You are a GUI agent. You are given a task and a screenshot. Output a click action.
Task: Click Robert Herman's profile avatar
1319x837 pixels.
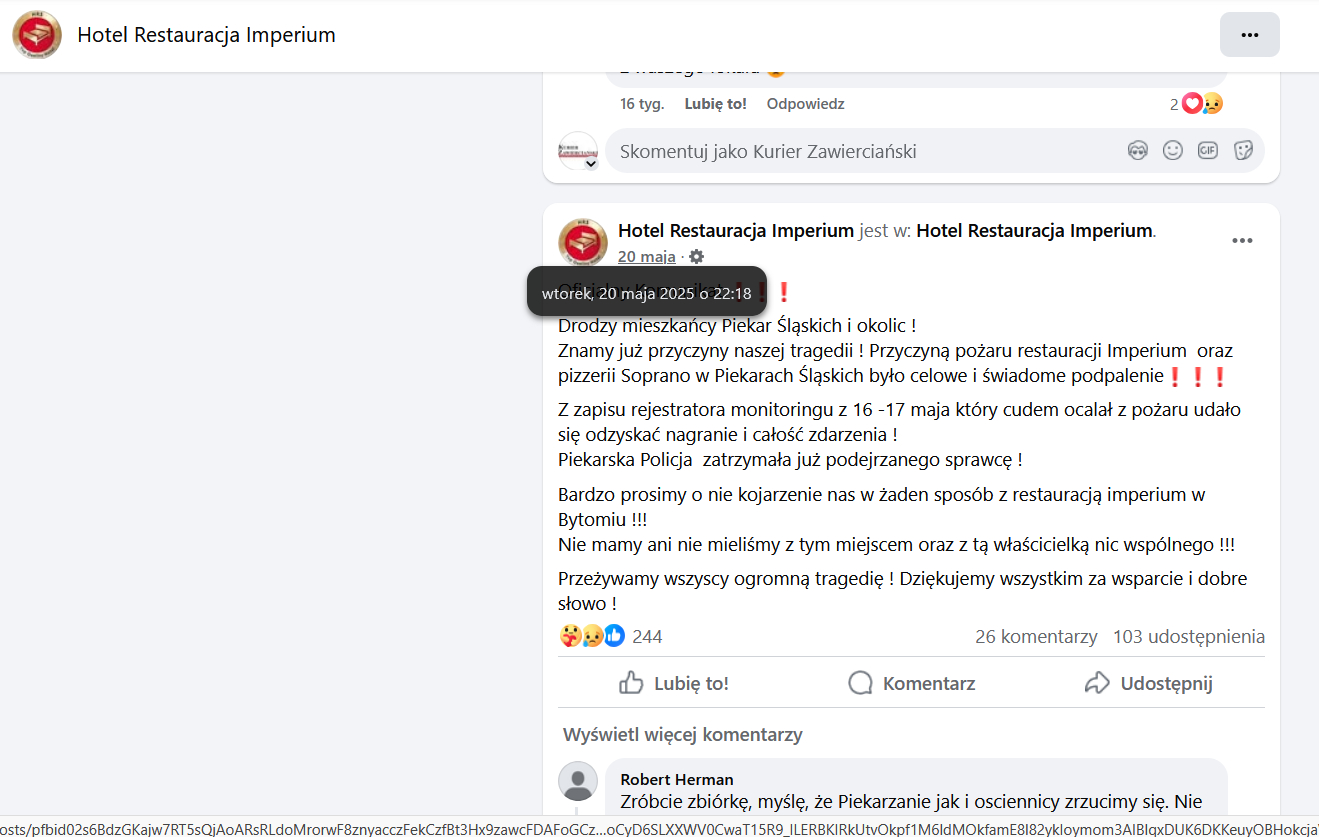coord(578,781)
